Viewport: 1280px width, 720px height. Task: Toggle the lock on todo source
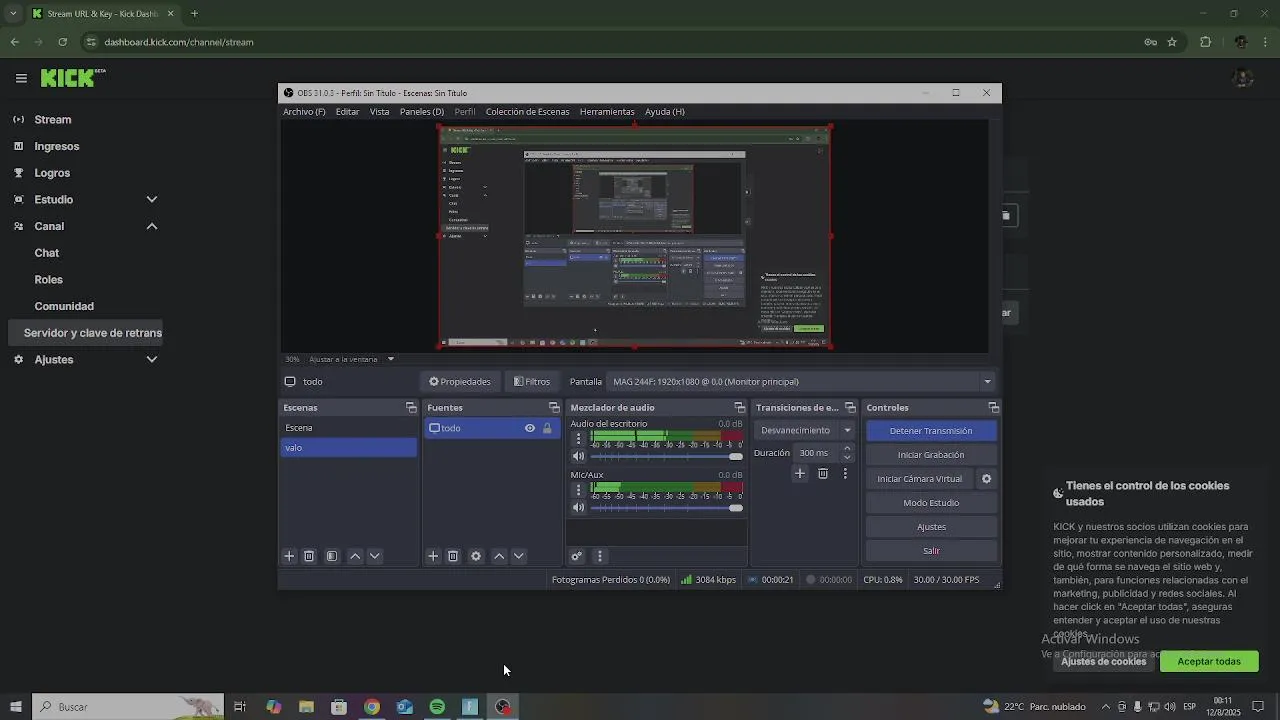(x=547, y=428)
